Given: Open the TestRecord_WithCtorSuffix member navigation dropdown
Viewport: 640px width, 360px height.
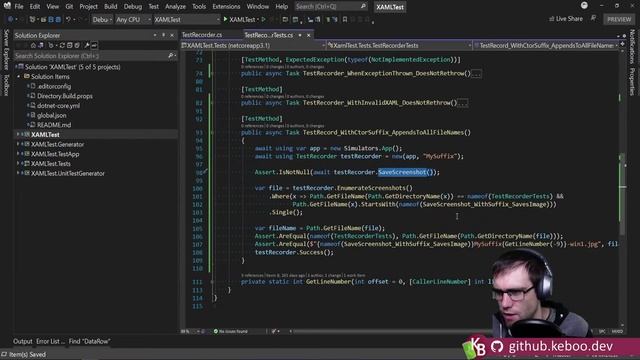Looking at the screenshot, I should [546, 45].
